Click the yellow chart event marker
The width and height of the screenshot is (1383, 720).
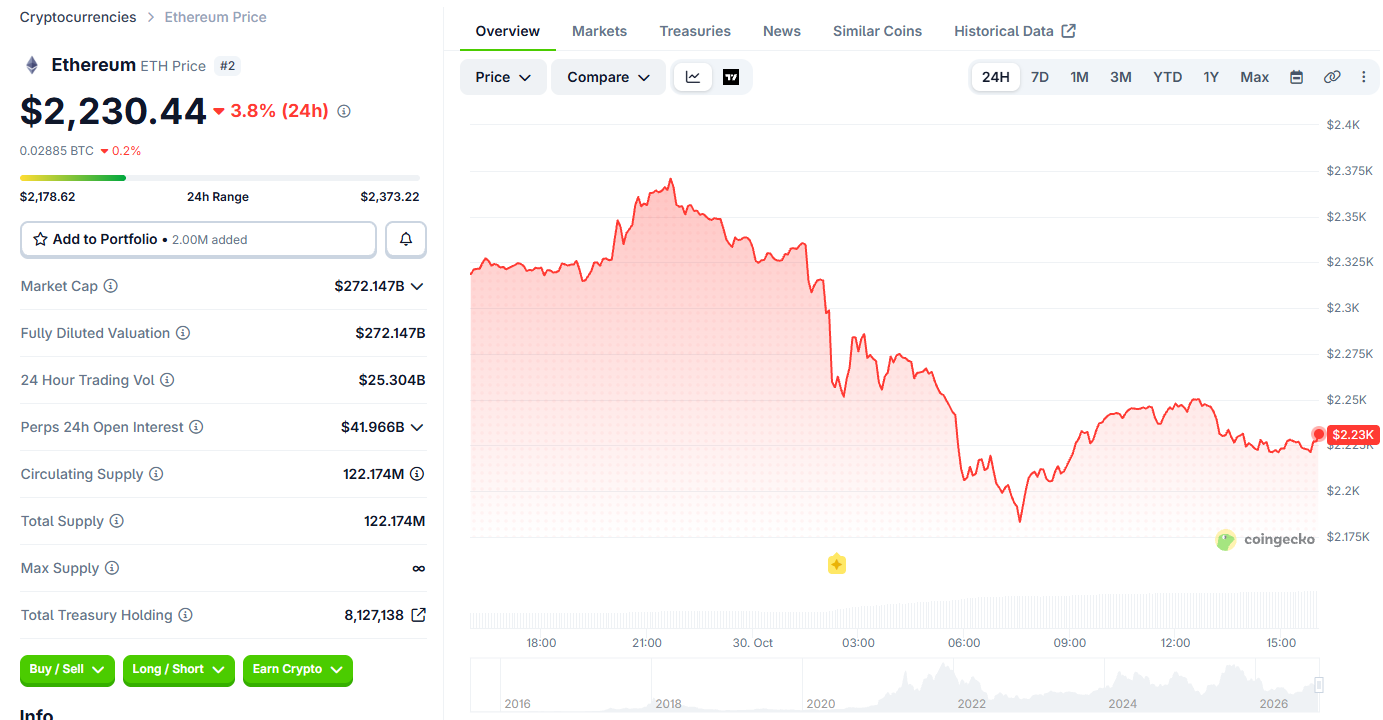click(x=837, y=564)
